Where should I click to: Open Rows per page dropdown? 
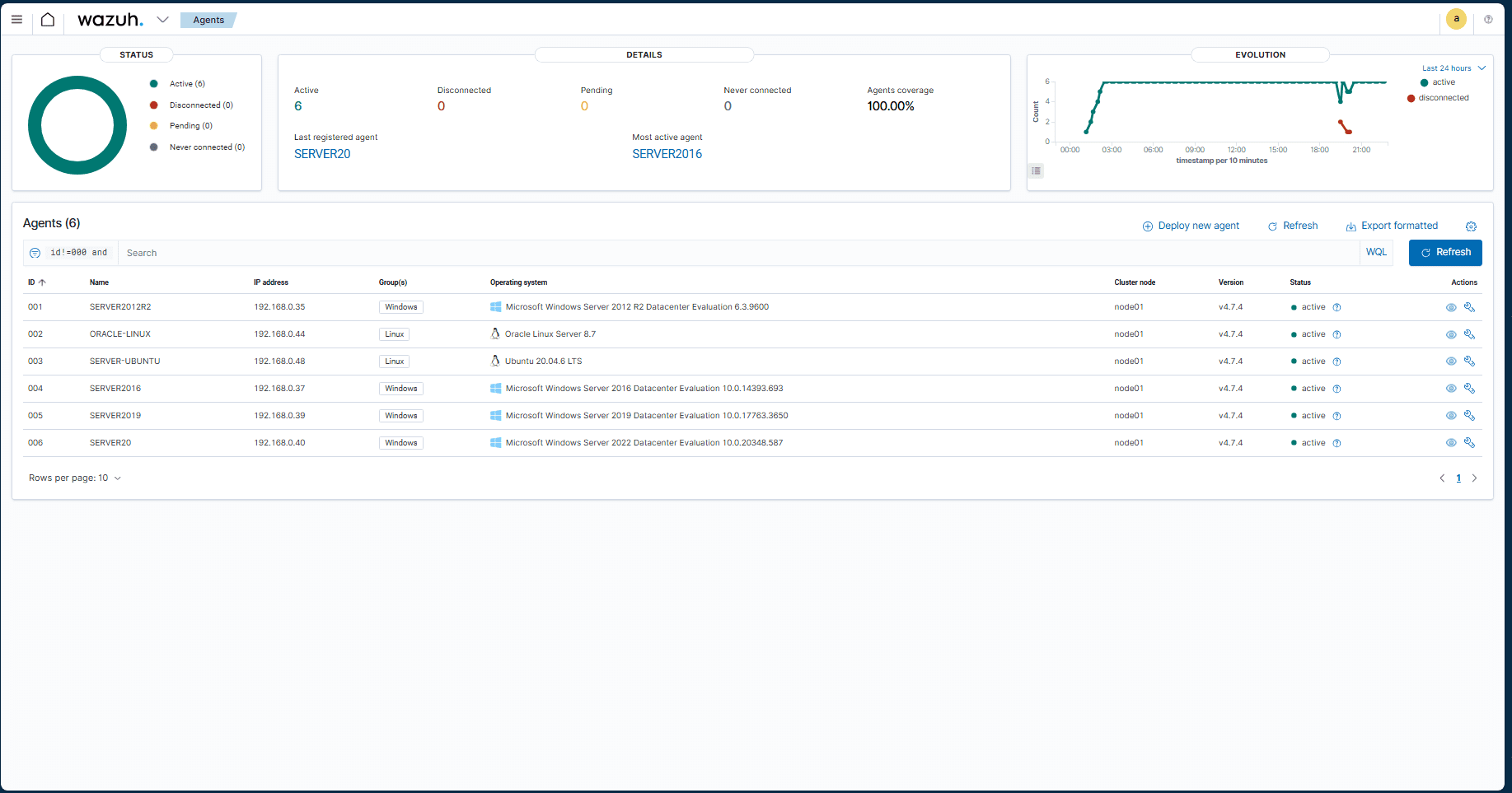tap(75, 478)
